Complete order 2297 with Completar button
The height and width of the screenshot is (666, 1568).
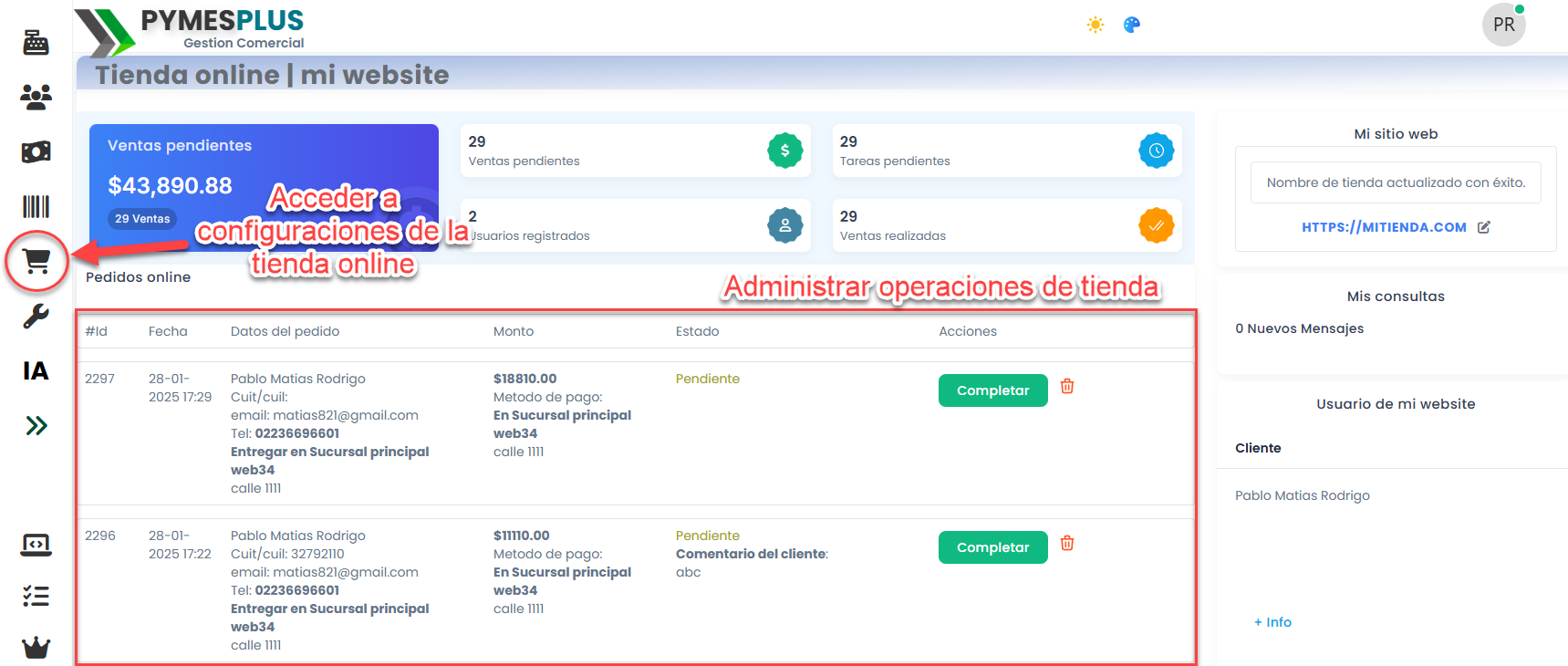pos(993,390)
